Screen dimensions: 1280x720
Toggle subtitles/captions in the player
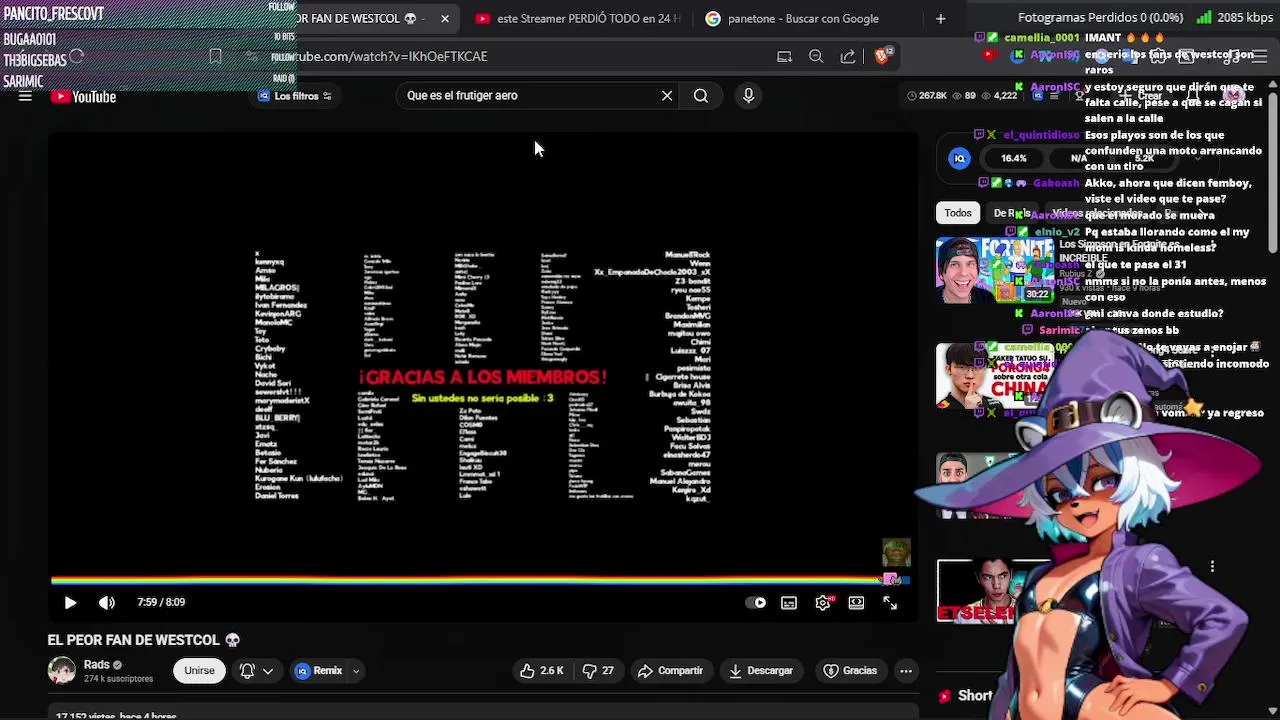click(x=789, y=603)
